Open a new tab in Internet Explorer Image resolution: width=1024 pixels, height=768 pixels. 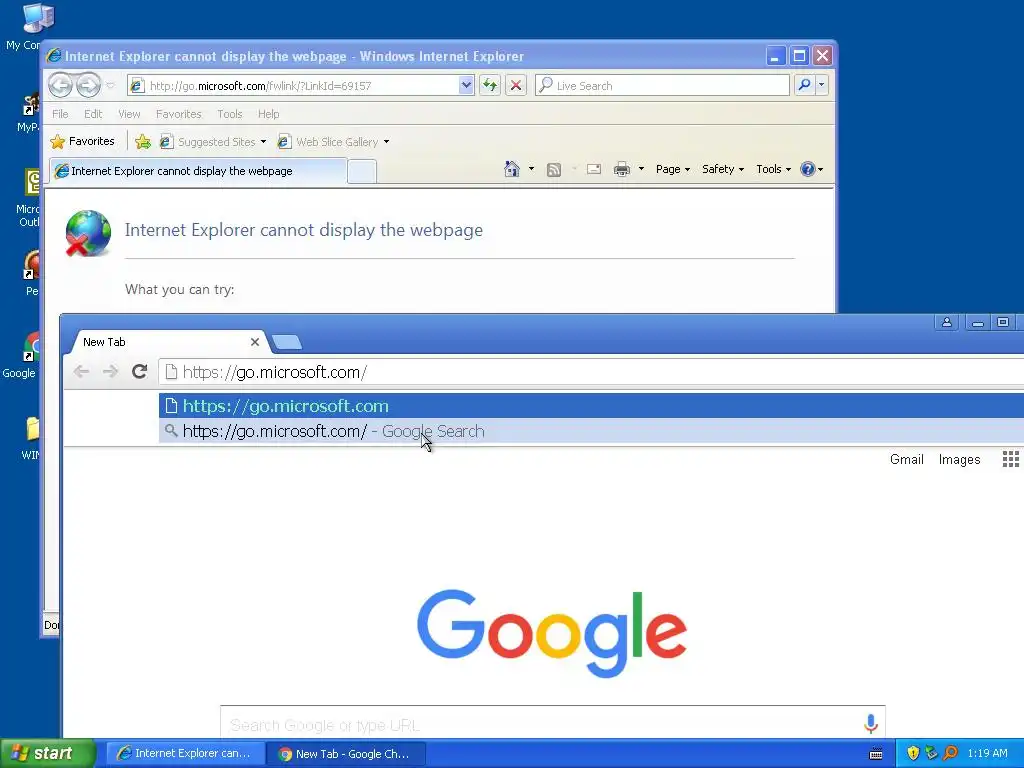(362, 172)
